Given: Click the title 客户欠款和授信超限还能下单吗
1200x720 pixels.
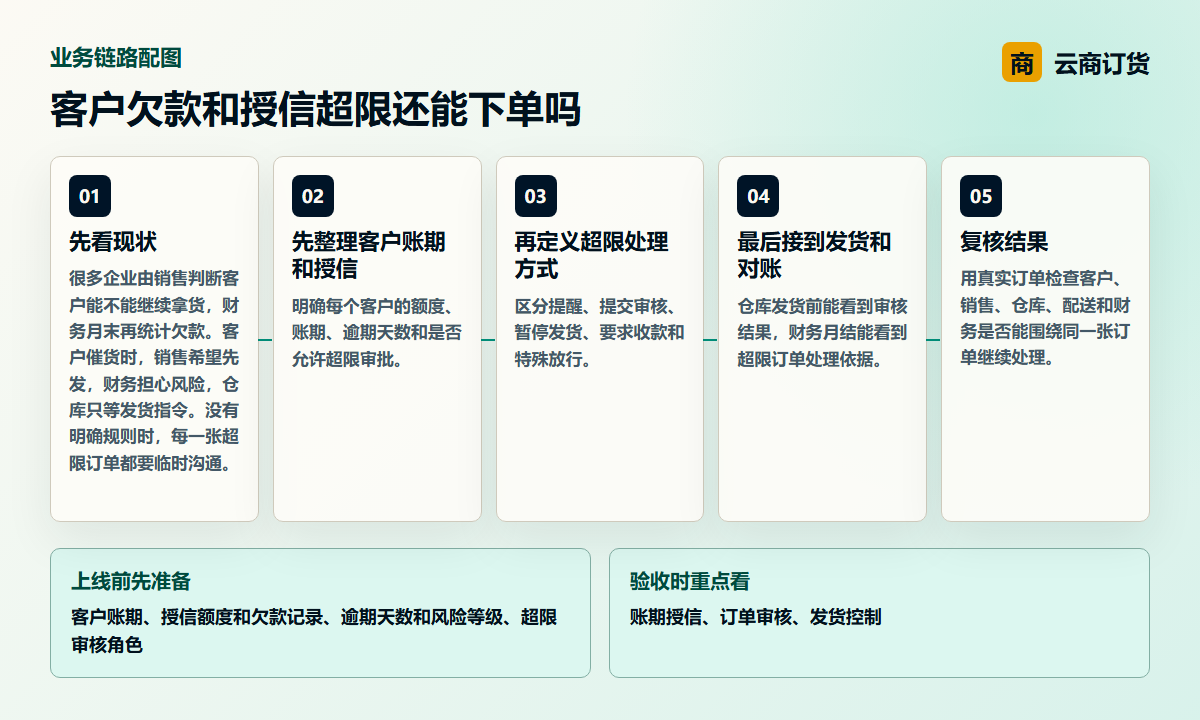Looking at the screenshot, I should tap(315, 110).
